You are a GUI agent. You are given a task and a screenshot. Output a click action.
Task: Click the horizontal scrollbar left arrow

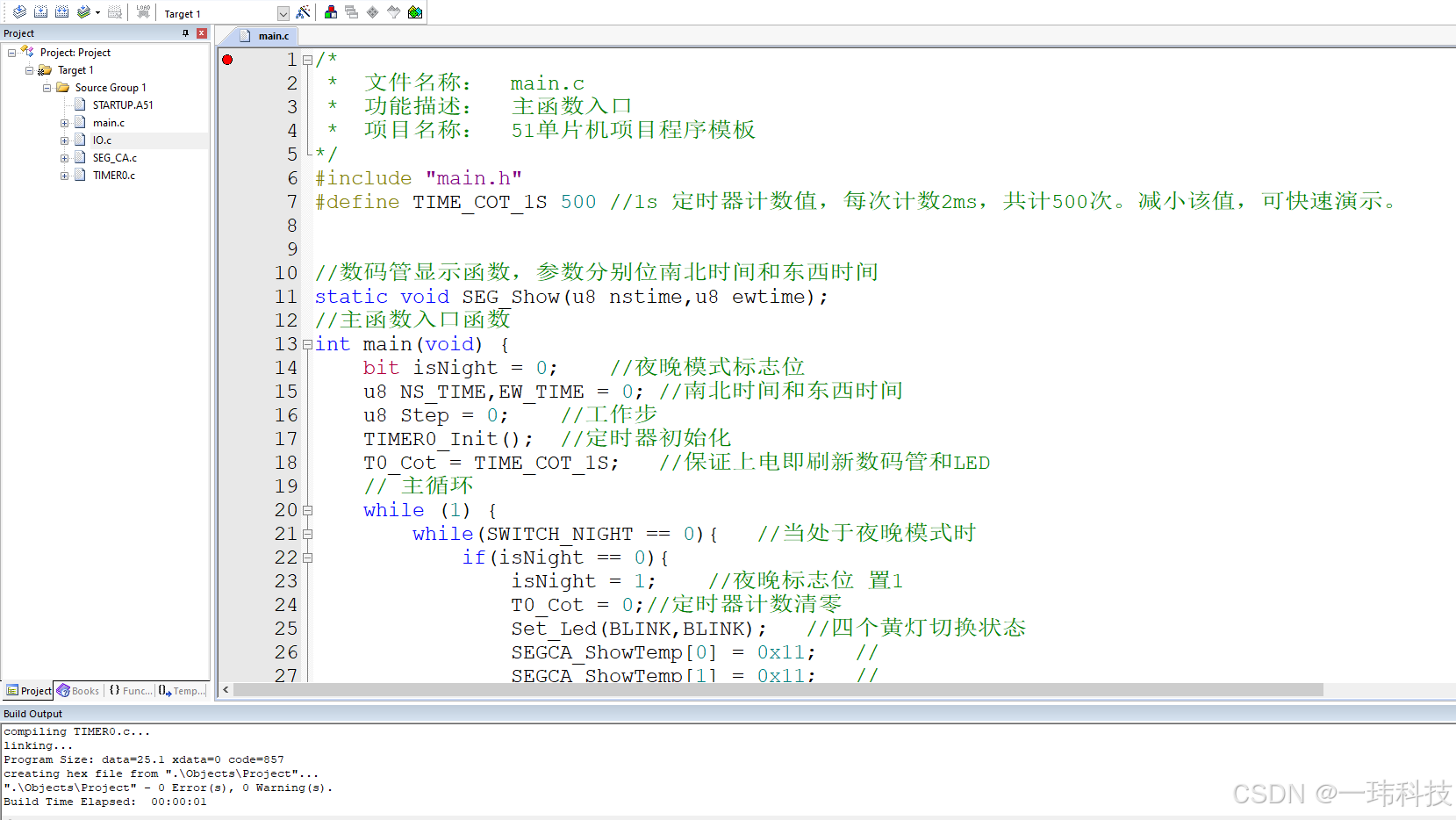tap(226, 690)
